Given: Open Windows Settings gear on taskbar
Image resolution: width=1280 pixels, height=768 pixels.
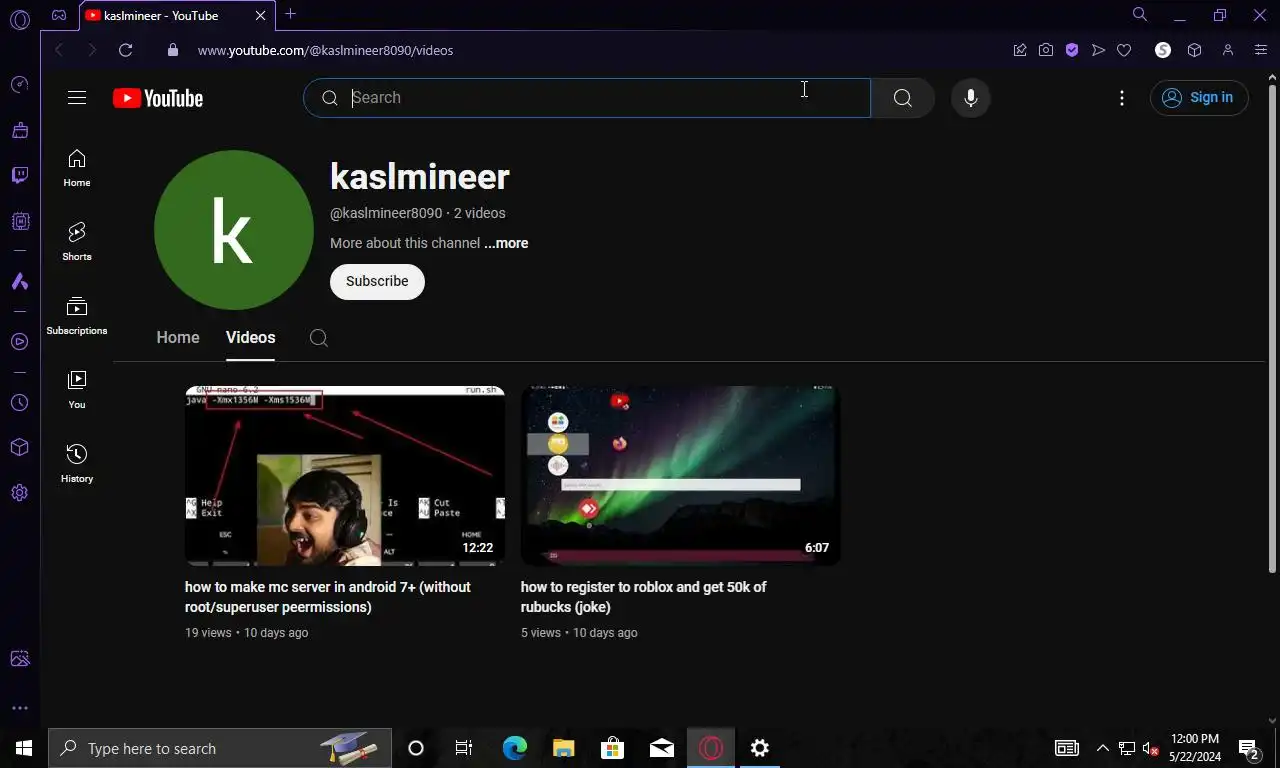Looking at the screenshot, I should click(760, 748).
